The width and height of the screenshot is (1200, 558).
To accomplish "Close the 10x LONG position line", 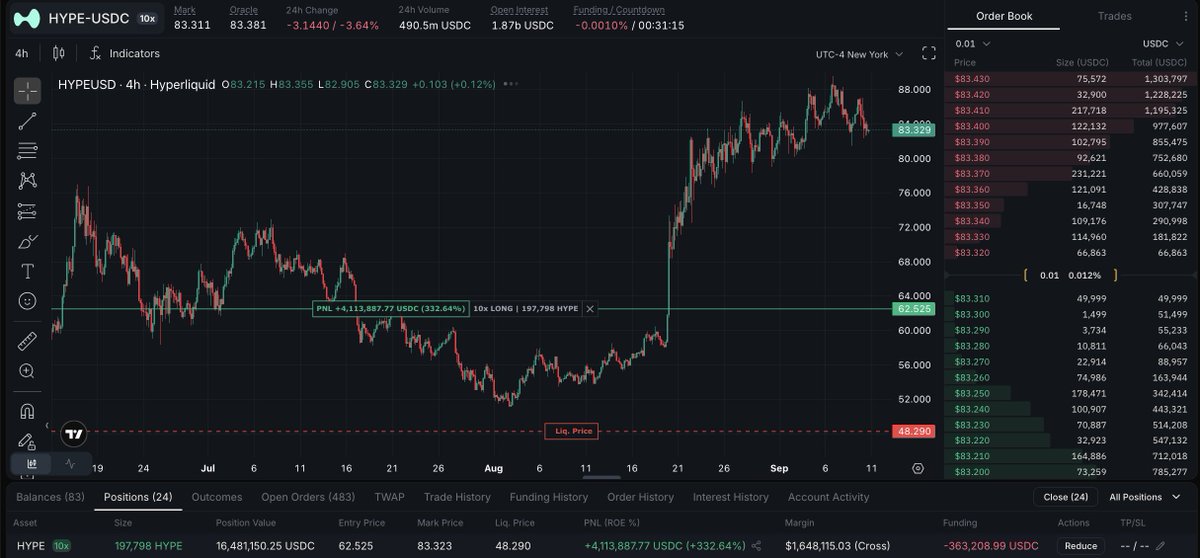I will [589, 309].
